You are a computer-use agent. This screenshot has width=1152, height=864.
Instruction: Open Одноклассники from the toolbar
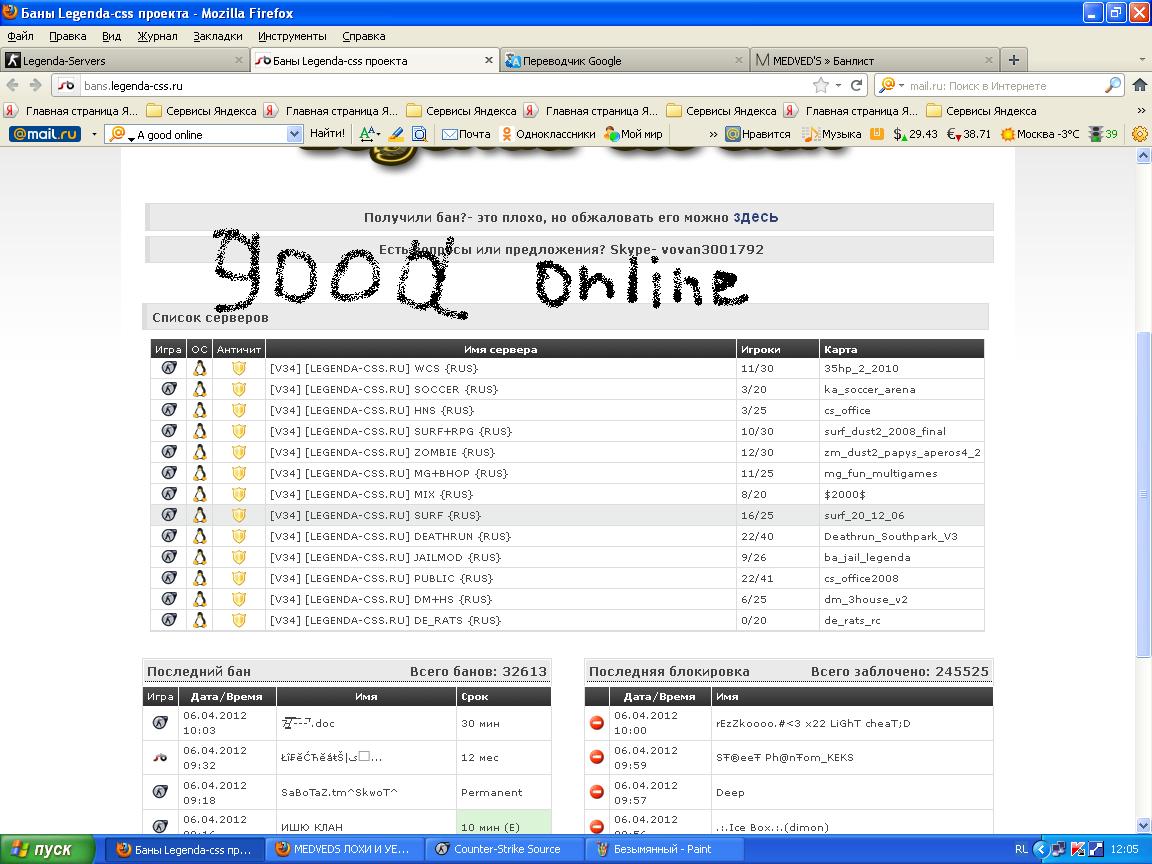tap(548, 134)
